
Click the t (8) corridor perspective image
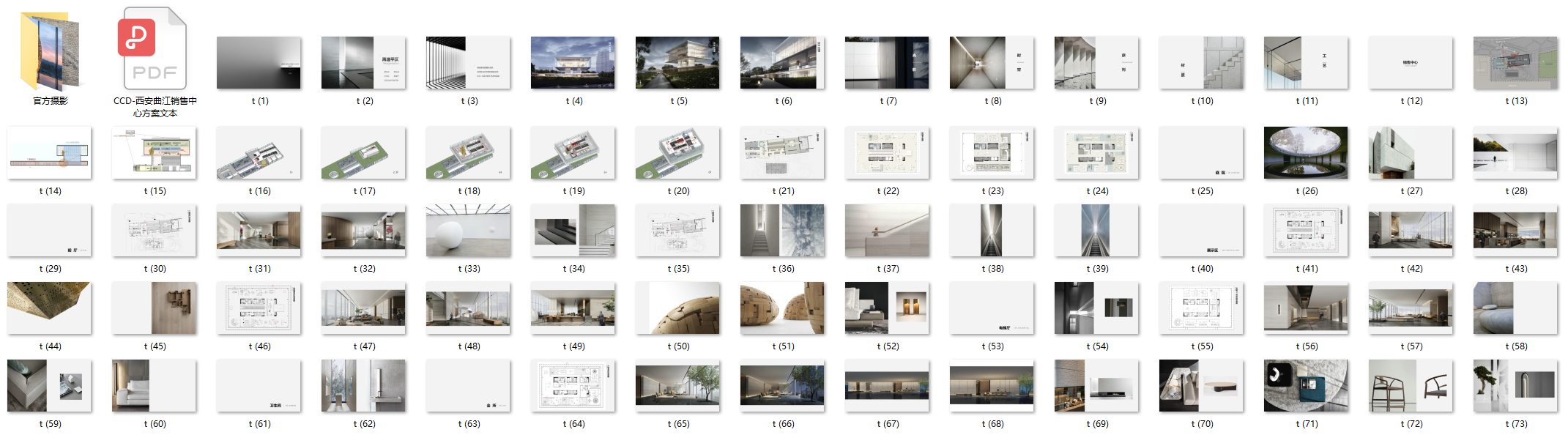click(x=992, y=63)
